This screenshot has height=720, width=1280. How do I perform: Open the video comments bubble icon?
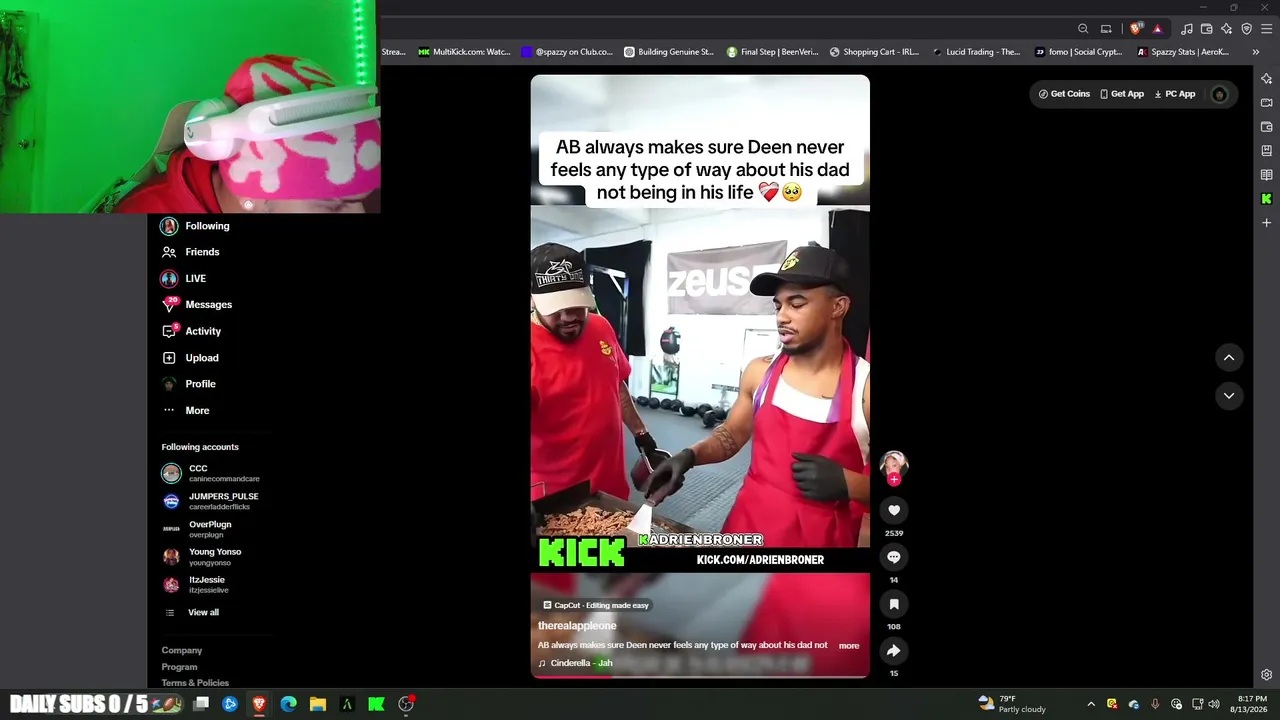894,557
